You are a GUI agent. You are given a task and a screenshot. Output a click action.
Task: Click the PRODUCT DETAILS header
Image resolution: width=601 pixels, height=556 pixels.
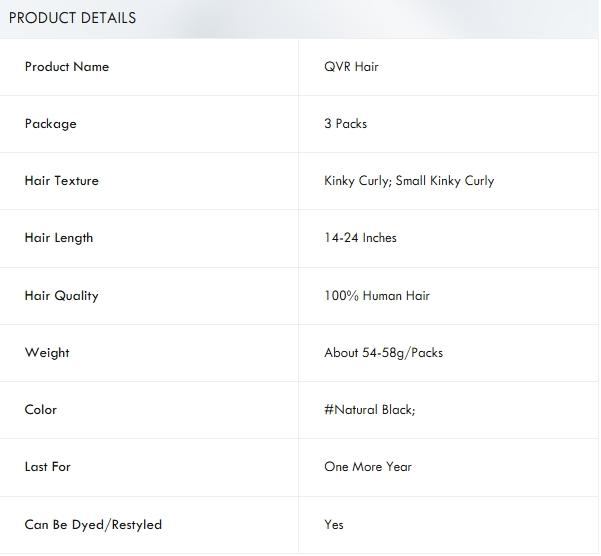coord(72,18)
